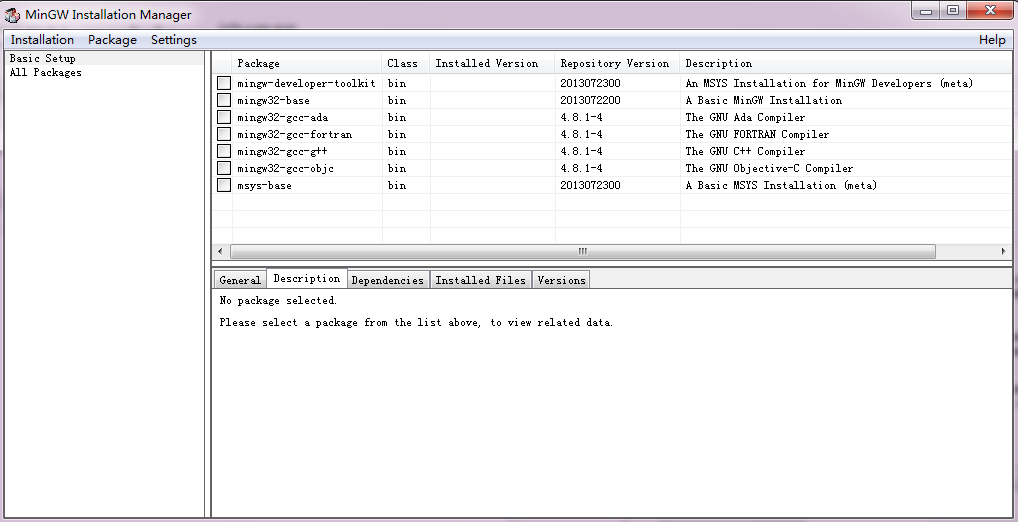The height and width of the screenshot is (522, 1018).
Task: Select the mingw-developer-toolkit package name
Action: coord(306,83)
